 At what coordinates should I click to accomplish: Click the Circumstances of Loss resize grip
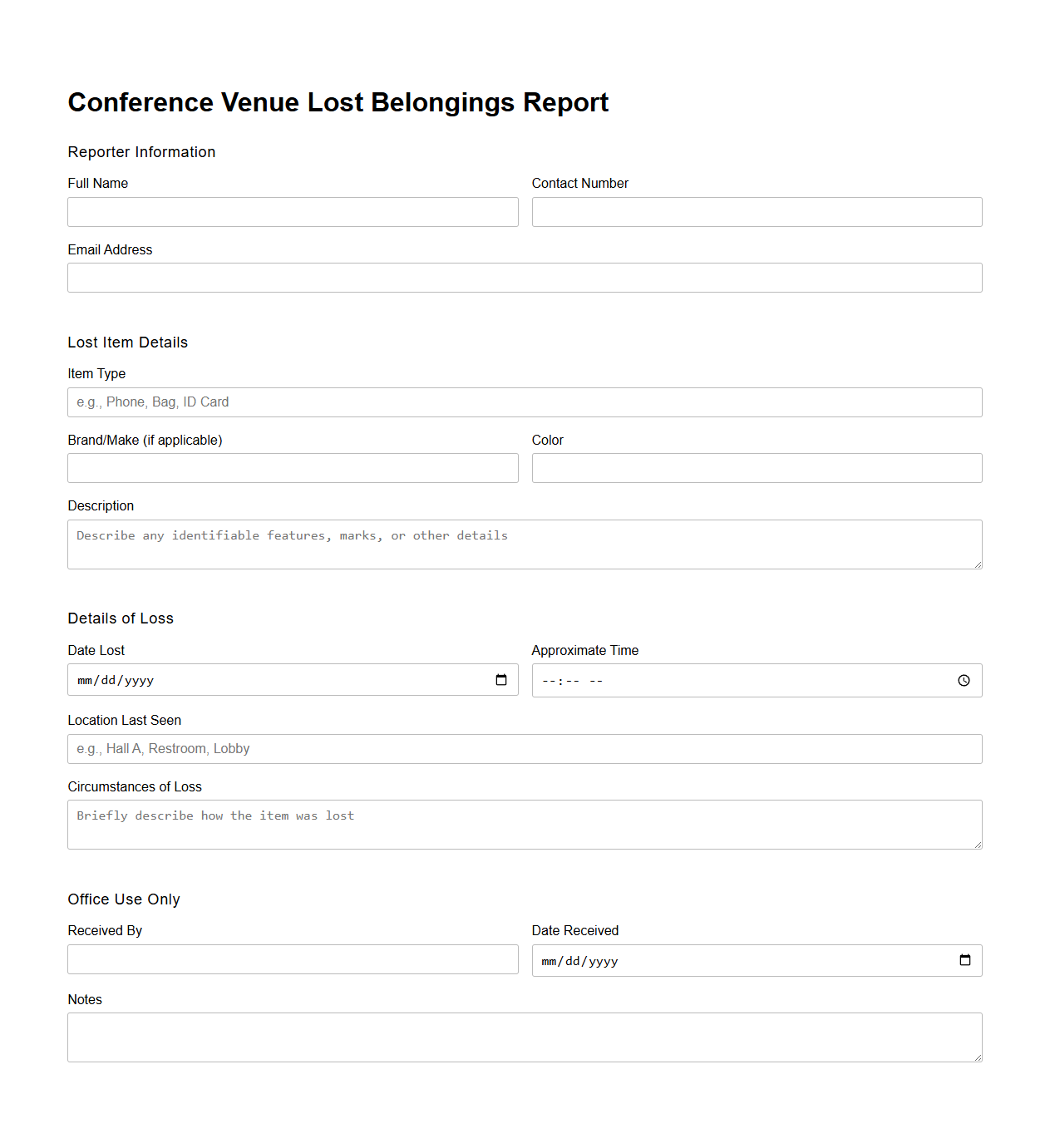[x=978, y=845]
